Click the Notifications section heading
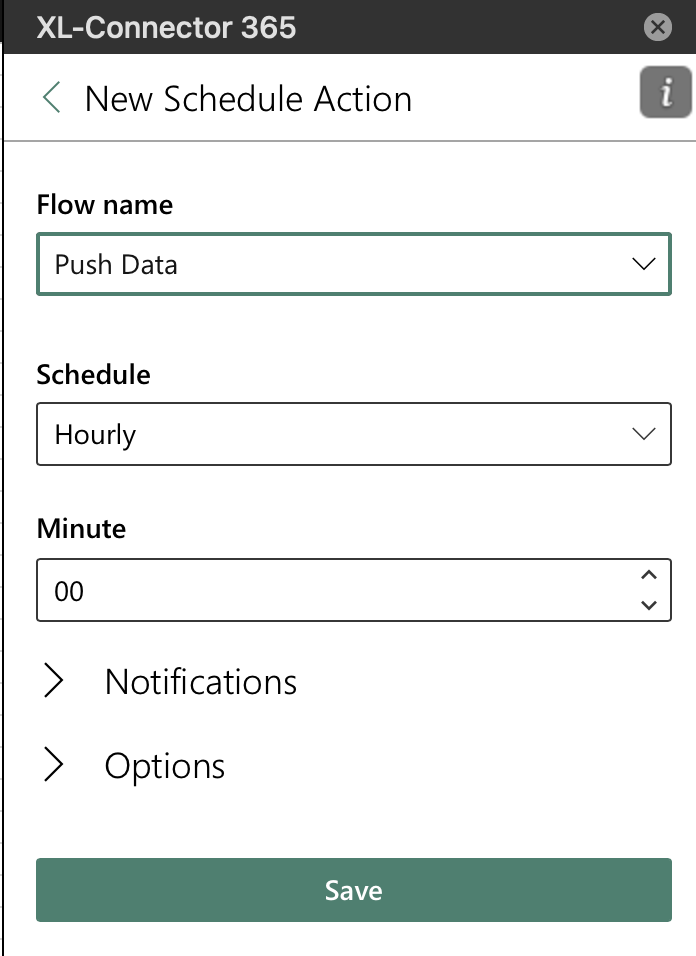This screenshot has height=956, width=696. point(201,682)
